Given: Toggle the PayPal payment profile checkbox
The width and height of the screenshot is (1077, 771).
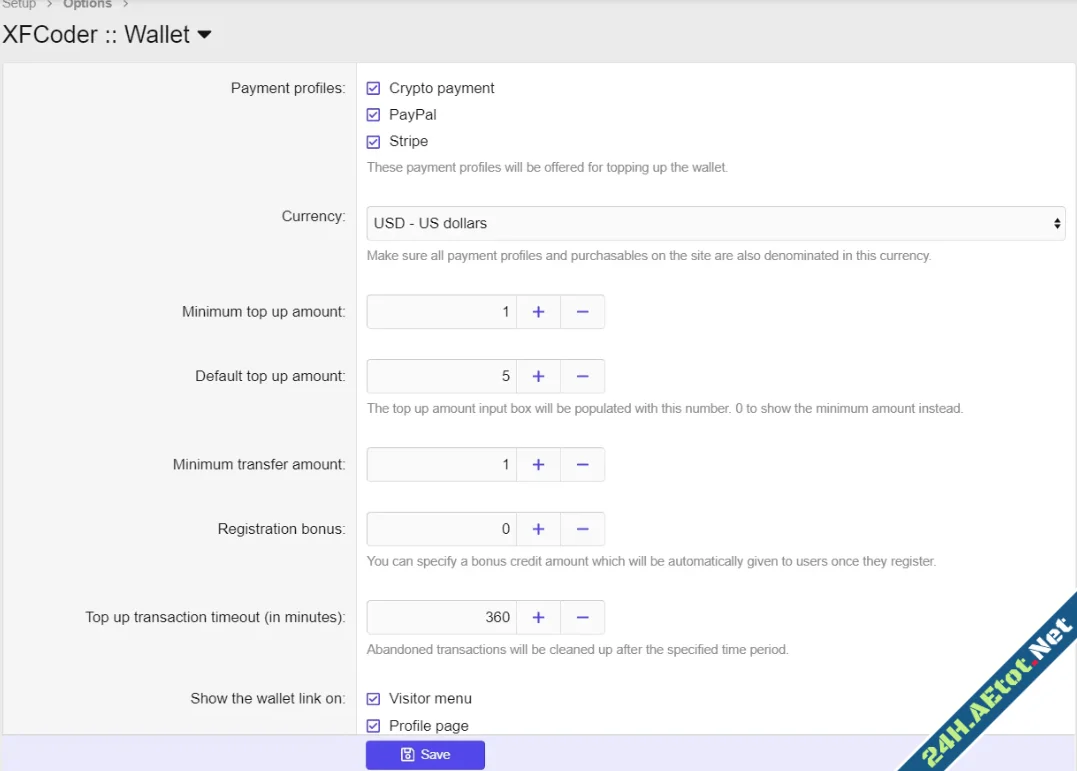Looking at the screenshot, I should (374, 115).
